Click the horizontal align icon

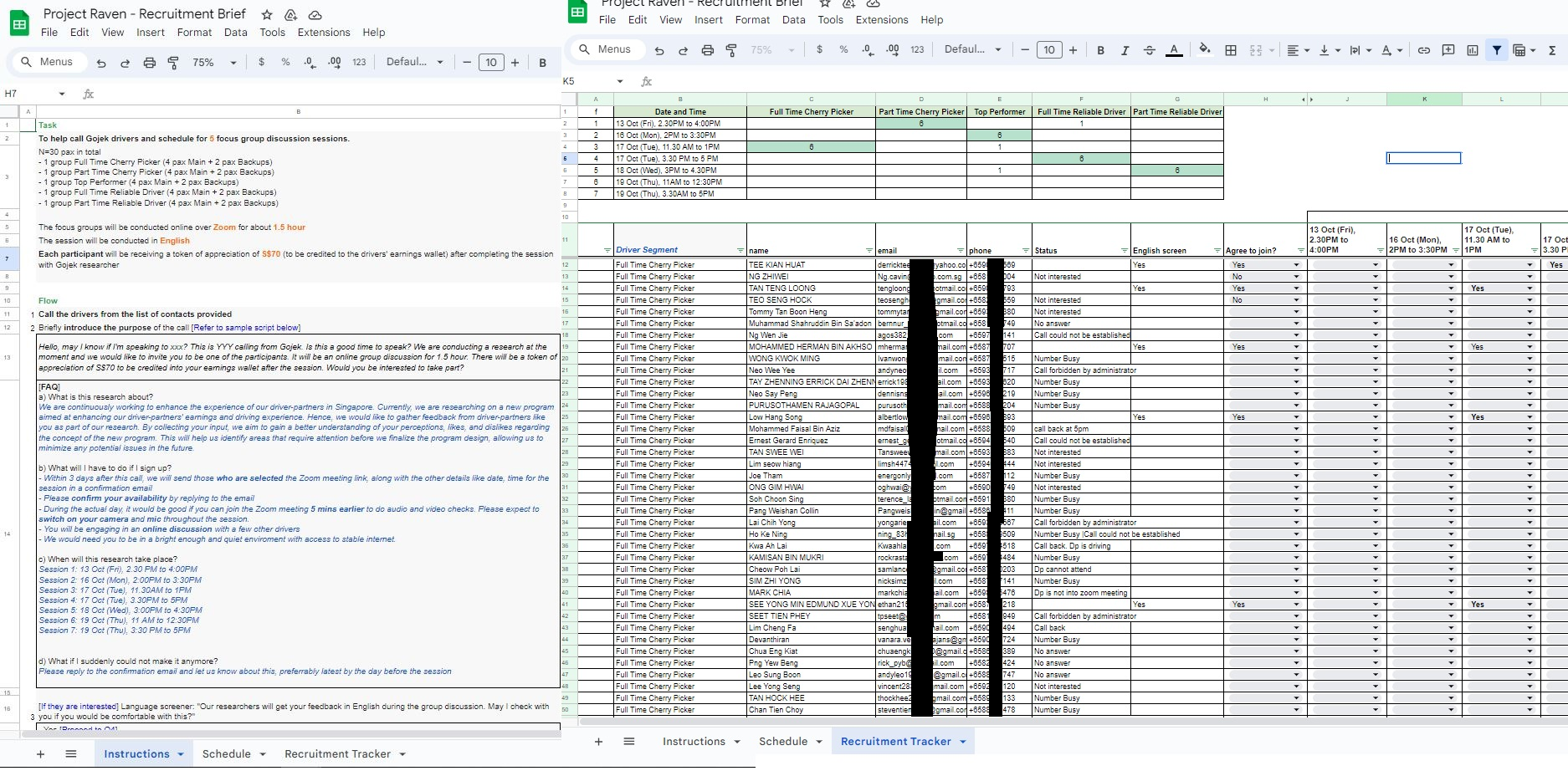[x=1293, y=50]
